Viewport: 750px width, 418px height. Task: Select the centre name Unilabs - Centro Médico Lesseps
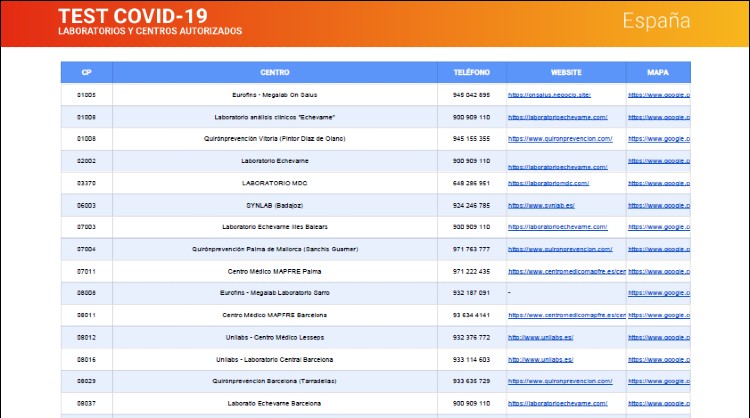coord(275,338)
